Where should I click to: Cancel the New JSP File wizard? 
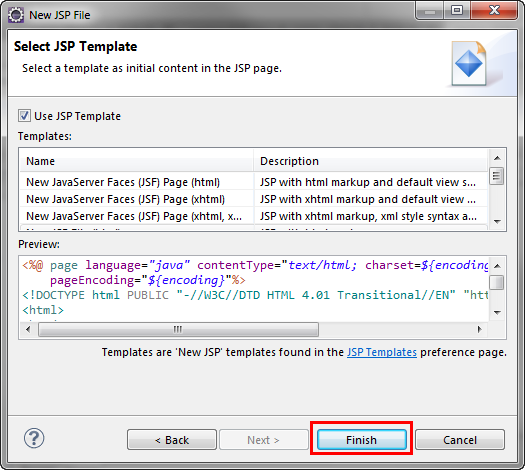tap(460, 440)
